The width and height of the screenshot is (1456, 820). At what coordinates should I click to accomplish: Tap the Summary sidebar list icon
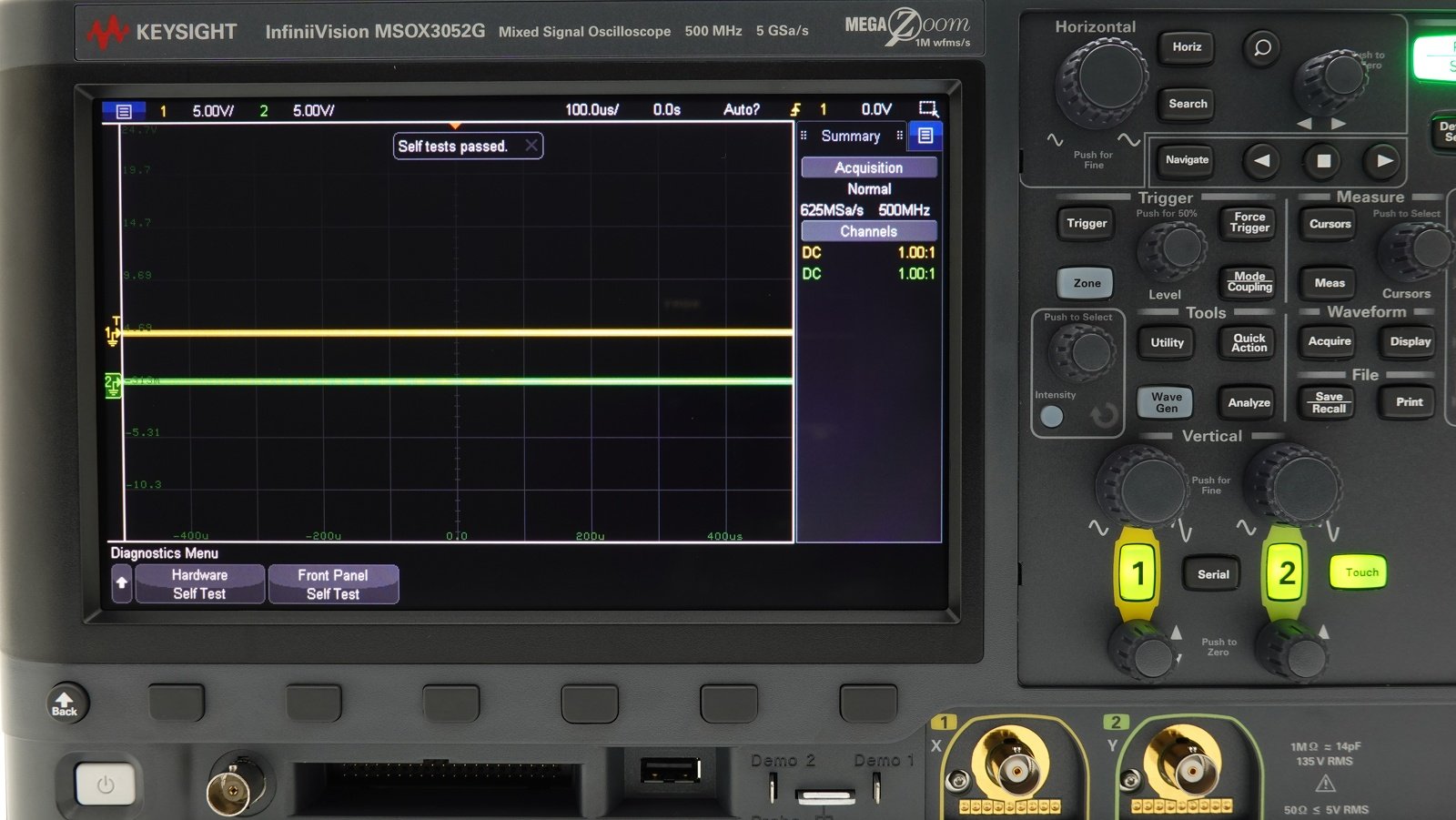pyautogui.click(x=925, y=136)
